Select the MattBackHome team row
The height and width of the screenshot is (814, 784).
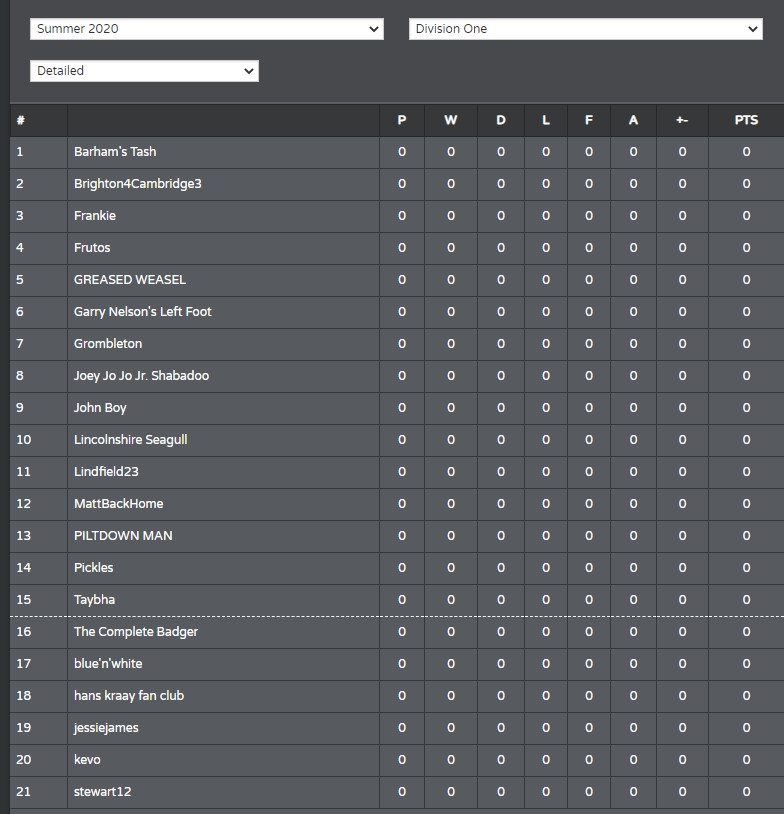(397, 504)
